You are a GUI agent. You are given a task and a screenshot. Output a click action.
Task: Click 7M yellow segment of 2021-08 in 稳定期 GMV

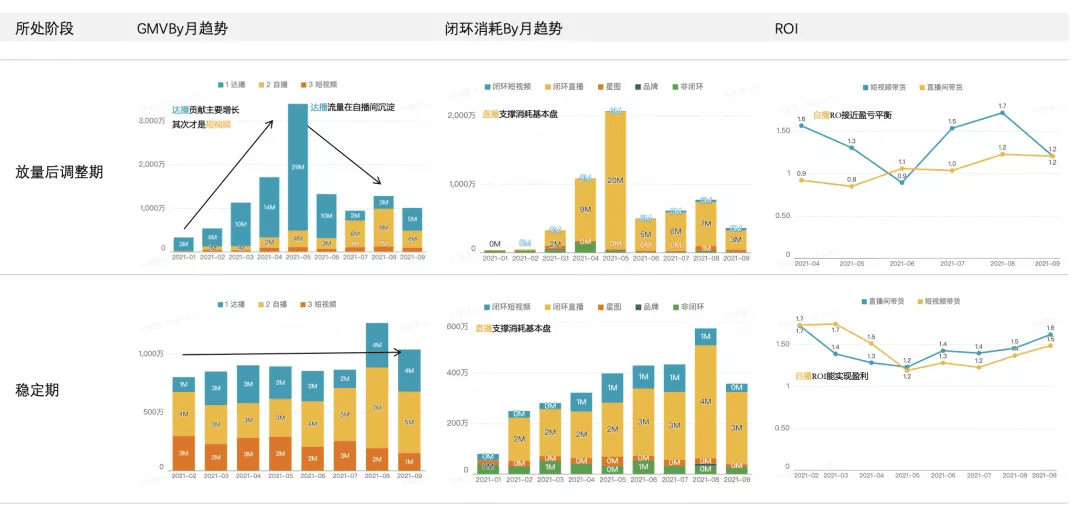pos(377,408)
